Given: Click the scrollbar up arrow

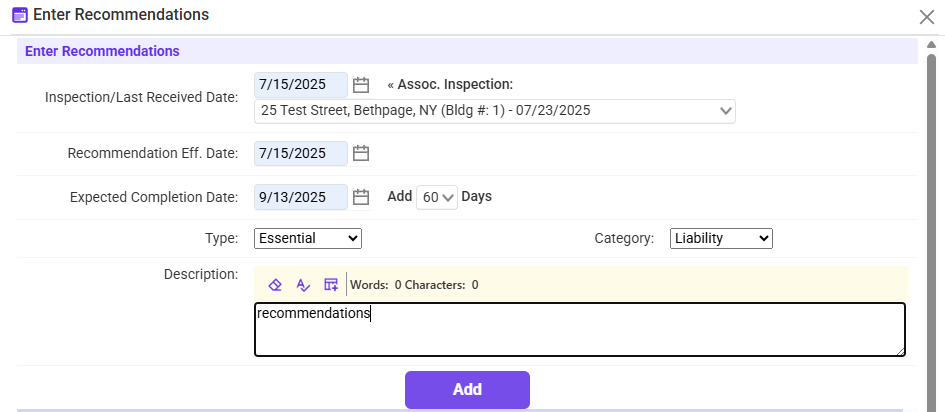Looking at the screenshot, I should coord(932,46).
